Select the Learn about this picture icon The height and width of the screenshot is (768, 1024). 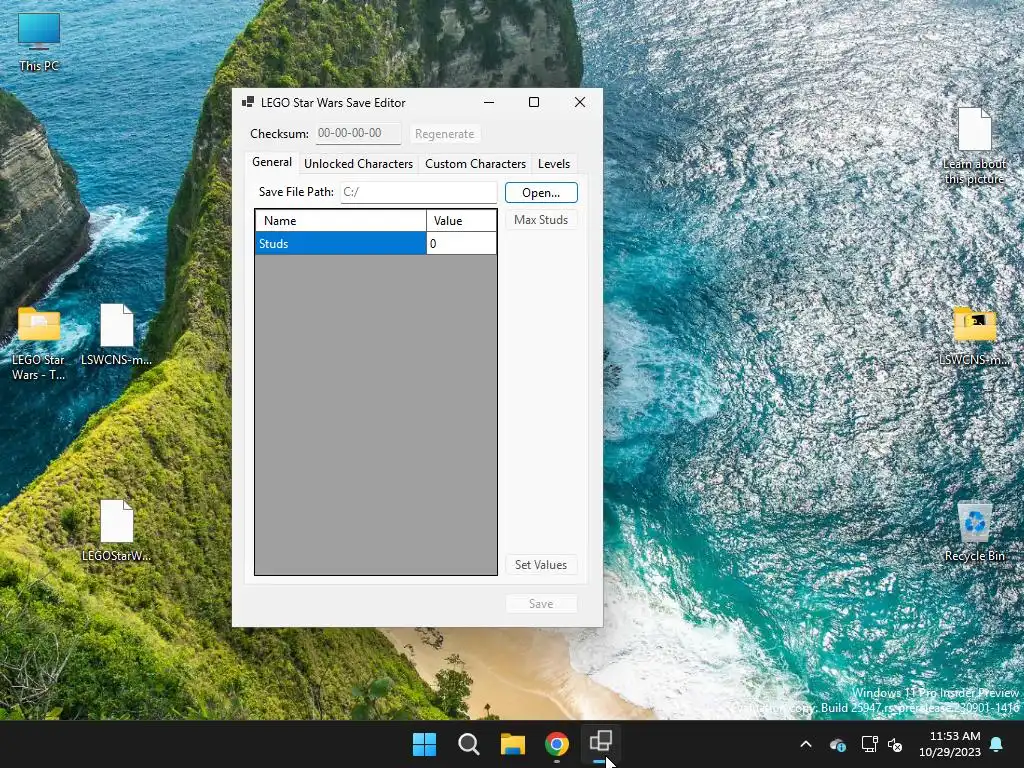coord(974,146)
